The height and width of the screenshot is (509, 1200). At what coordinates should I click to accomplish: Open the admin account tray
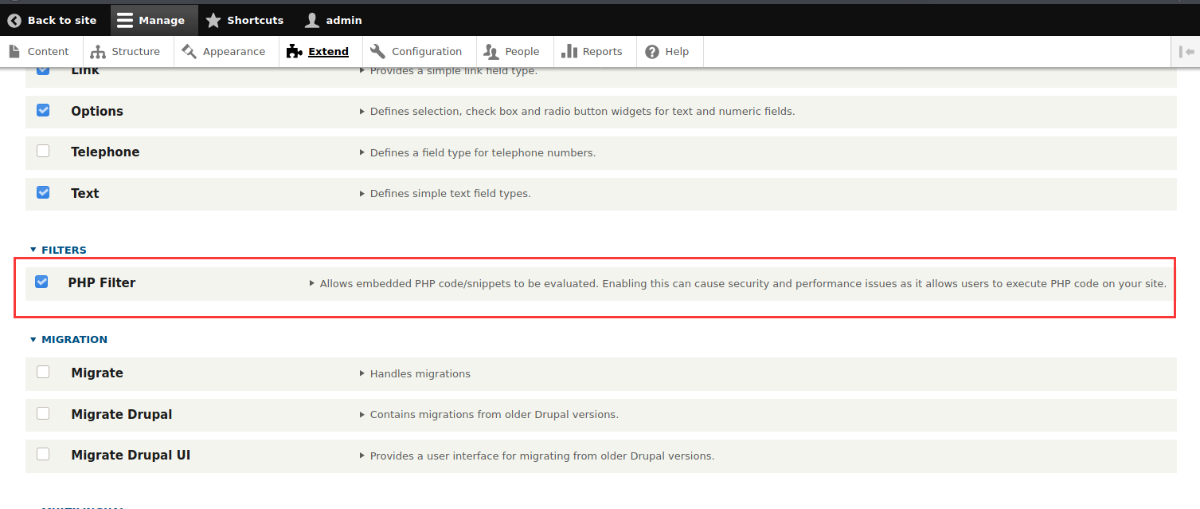coord(335,20)
